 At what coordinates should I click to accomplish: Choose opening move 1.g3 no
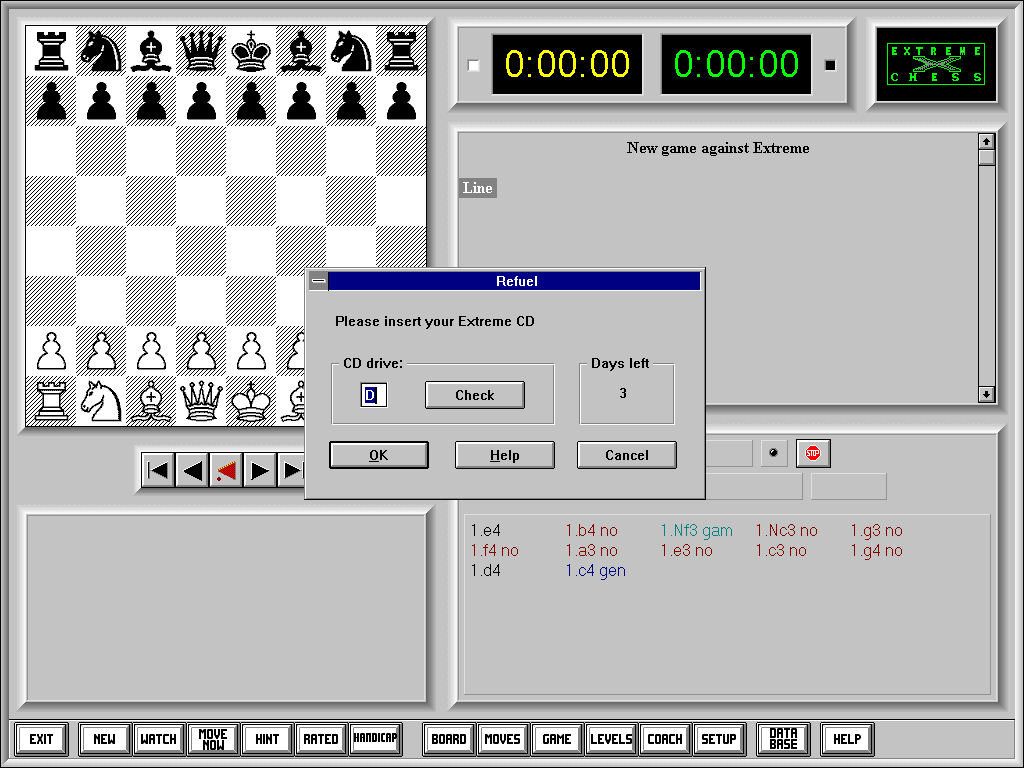coord(876,531)
